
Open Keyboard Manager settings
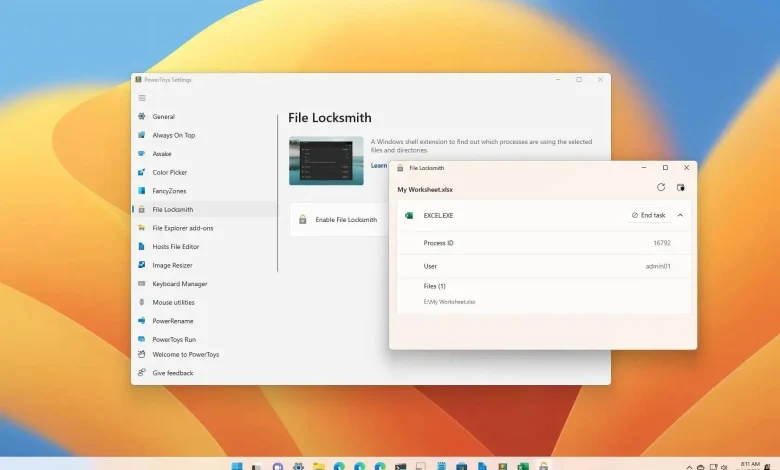coord(180,283)
